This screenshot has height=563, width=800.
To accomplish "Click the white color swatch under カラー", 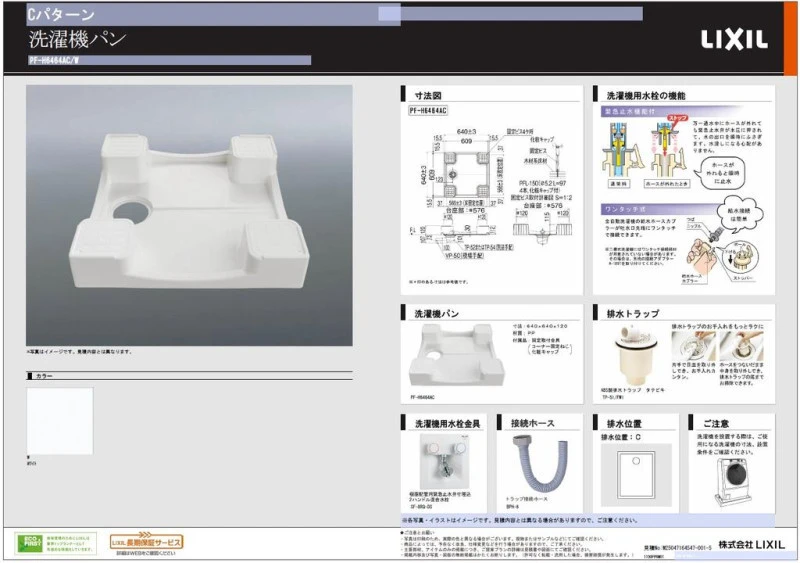I will [x=59, y=418].
